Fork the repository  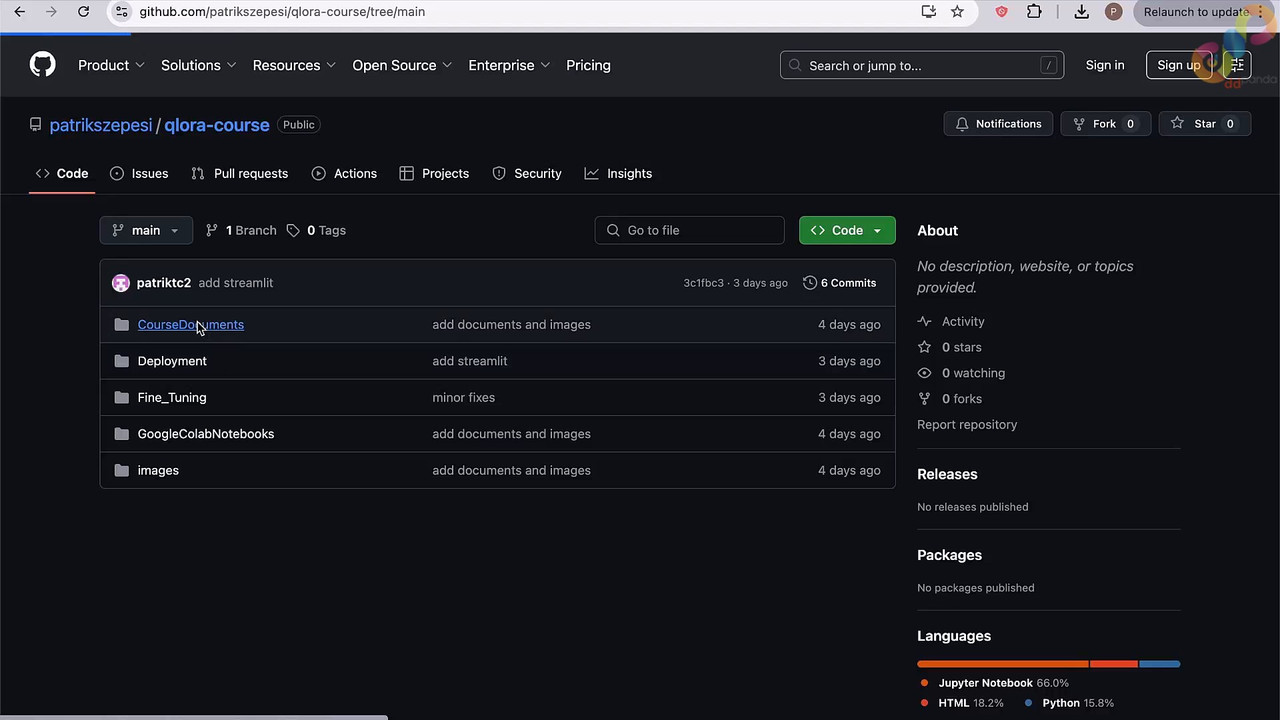pos(1106,124)
